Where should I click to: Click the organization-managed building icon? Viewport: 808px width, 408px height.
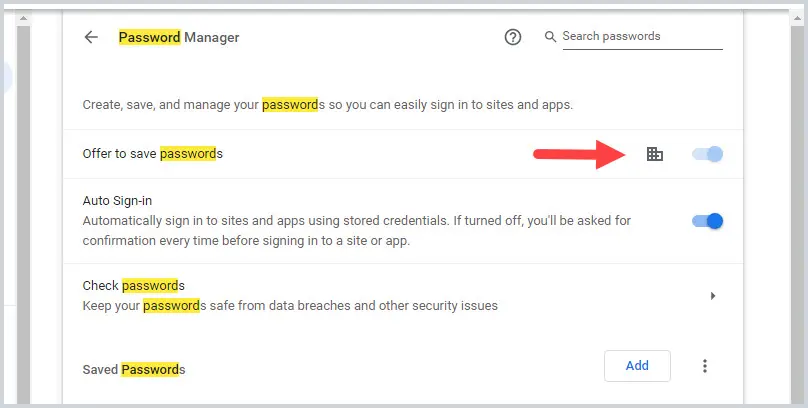tap(654, 154)
